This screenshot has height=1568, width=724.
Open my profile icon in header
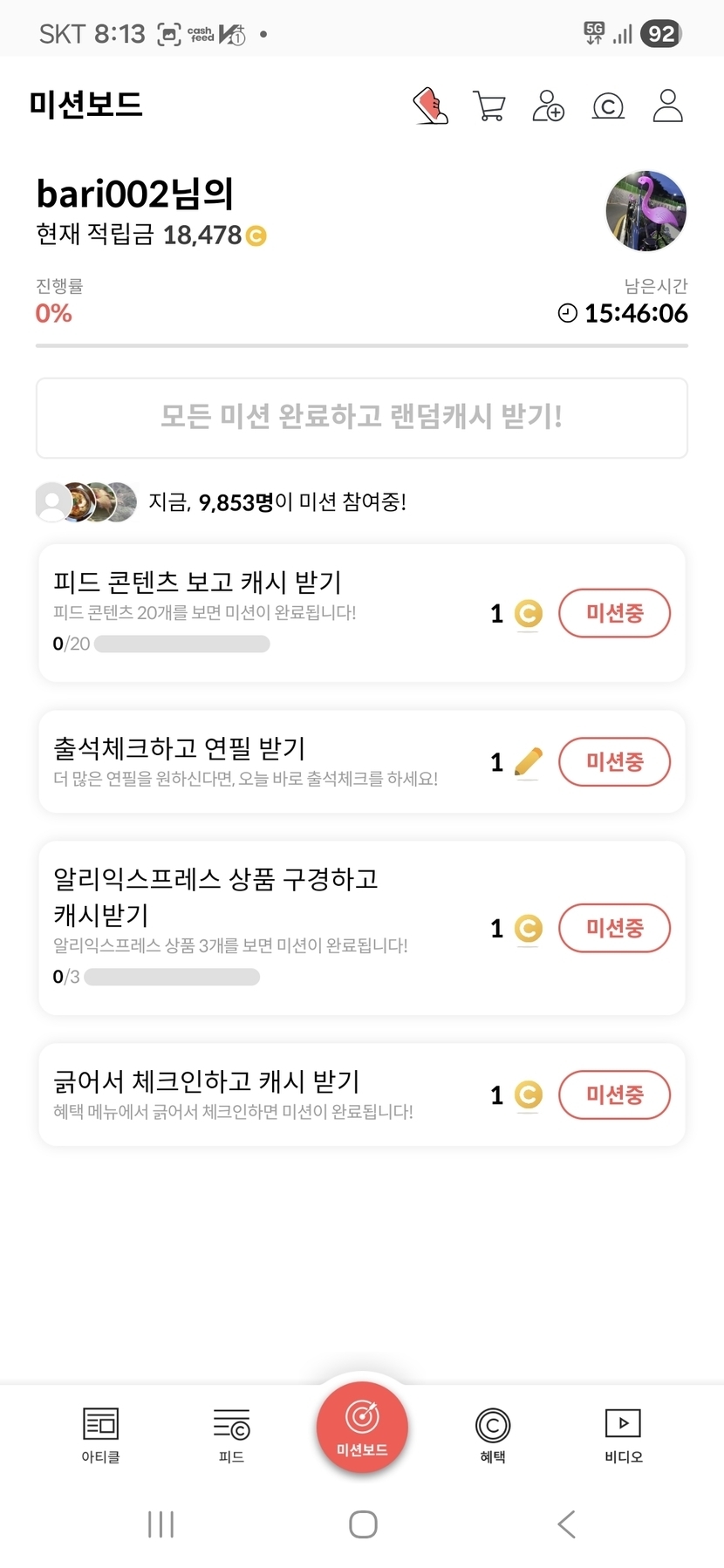click(x=667, y=106)
